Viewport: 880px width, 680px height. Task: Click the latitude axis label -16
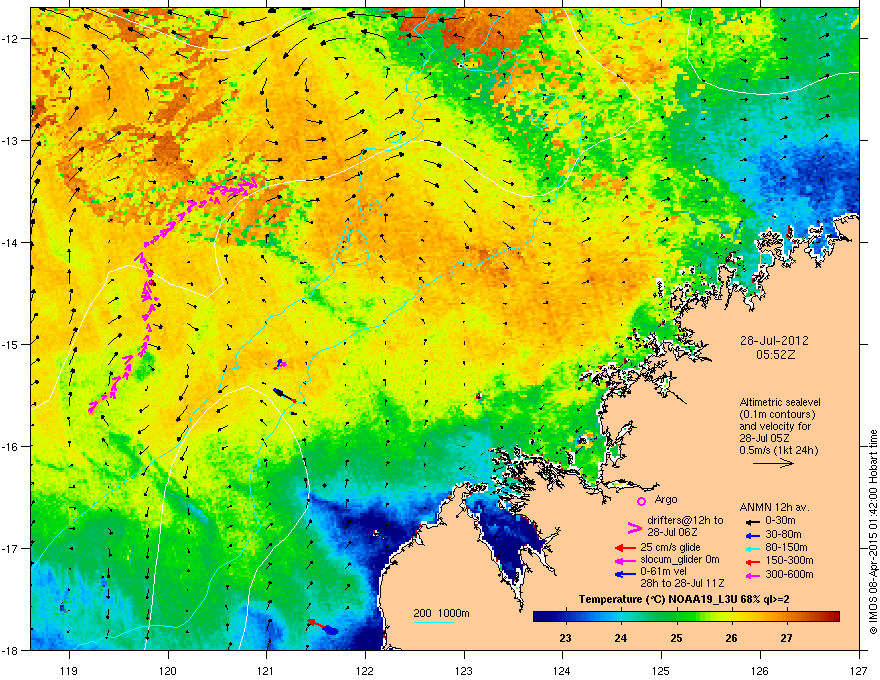point(10,447)
